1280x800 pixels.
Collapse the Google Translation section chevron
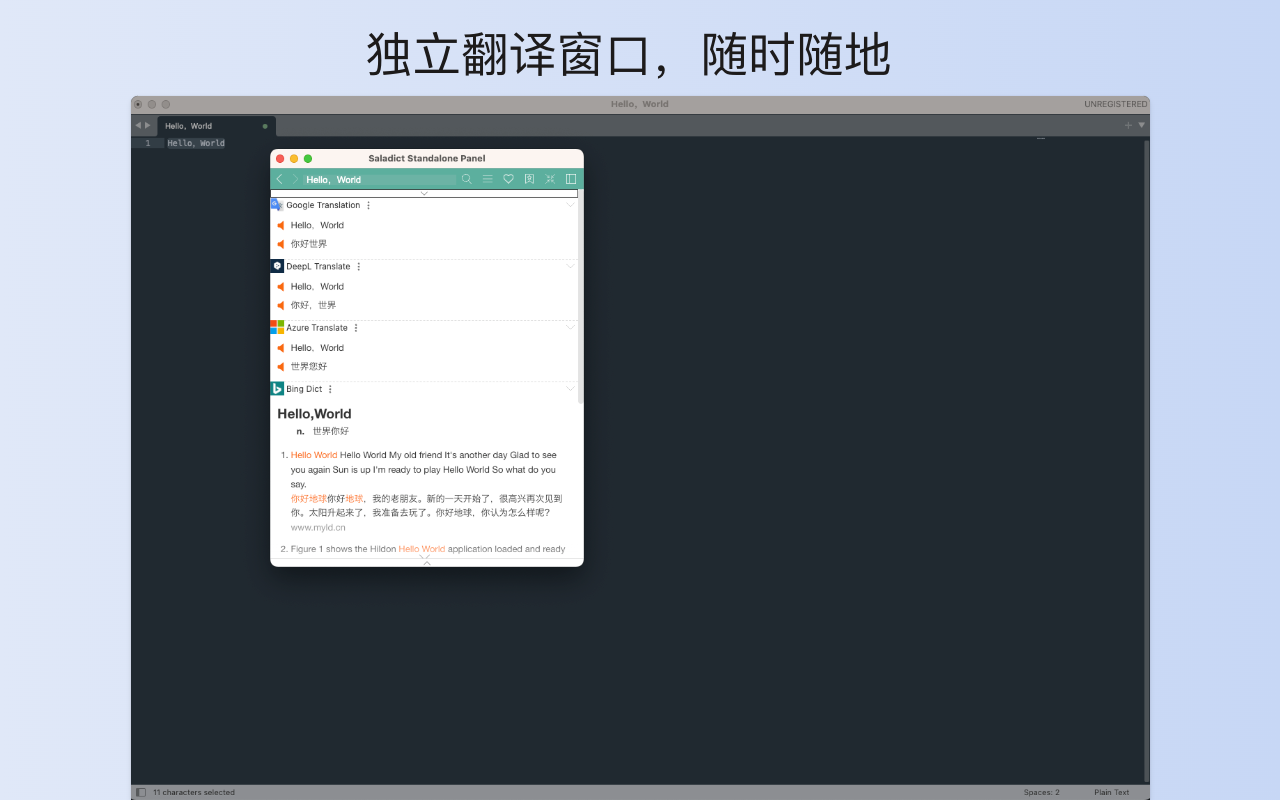tap(570, 205)
